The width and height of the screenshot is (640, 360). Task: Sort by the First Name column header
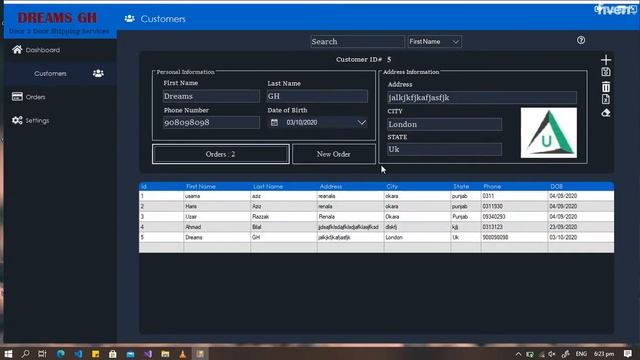(x=217, y=187)
